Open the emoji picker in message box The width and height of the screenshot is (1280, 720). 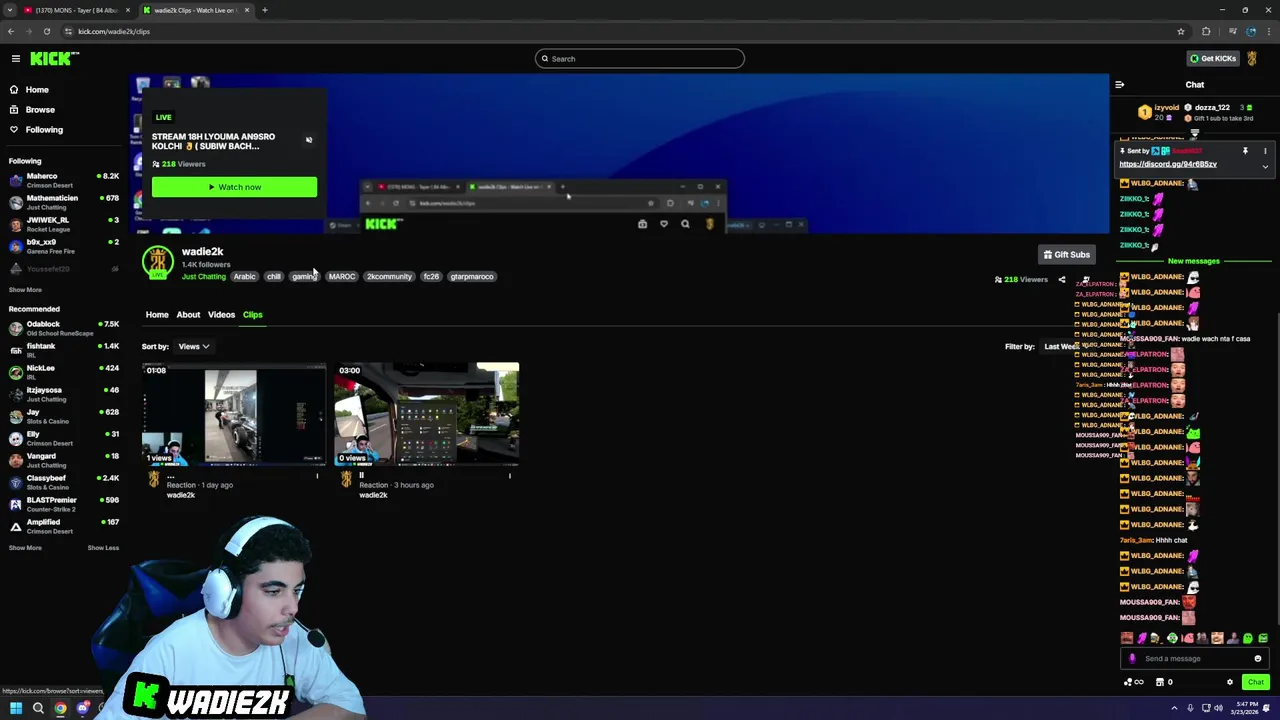point(1258,659)
